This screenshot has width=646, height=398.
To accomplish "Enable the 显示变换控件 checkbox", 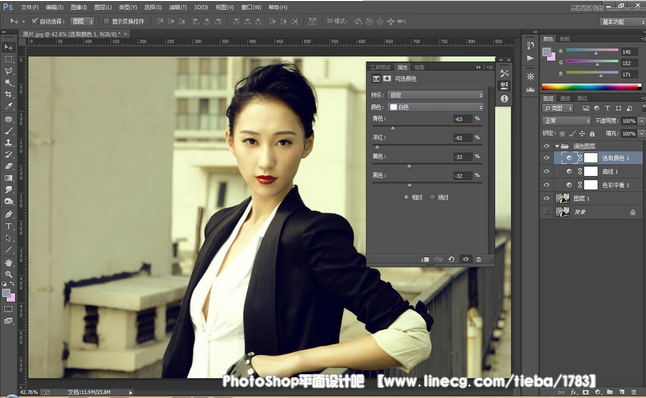I will pyautogui.click(x=106, y=21).
